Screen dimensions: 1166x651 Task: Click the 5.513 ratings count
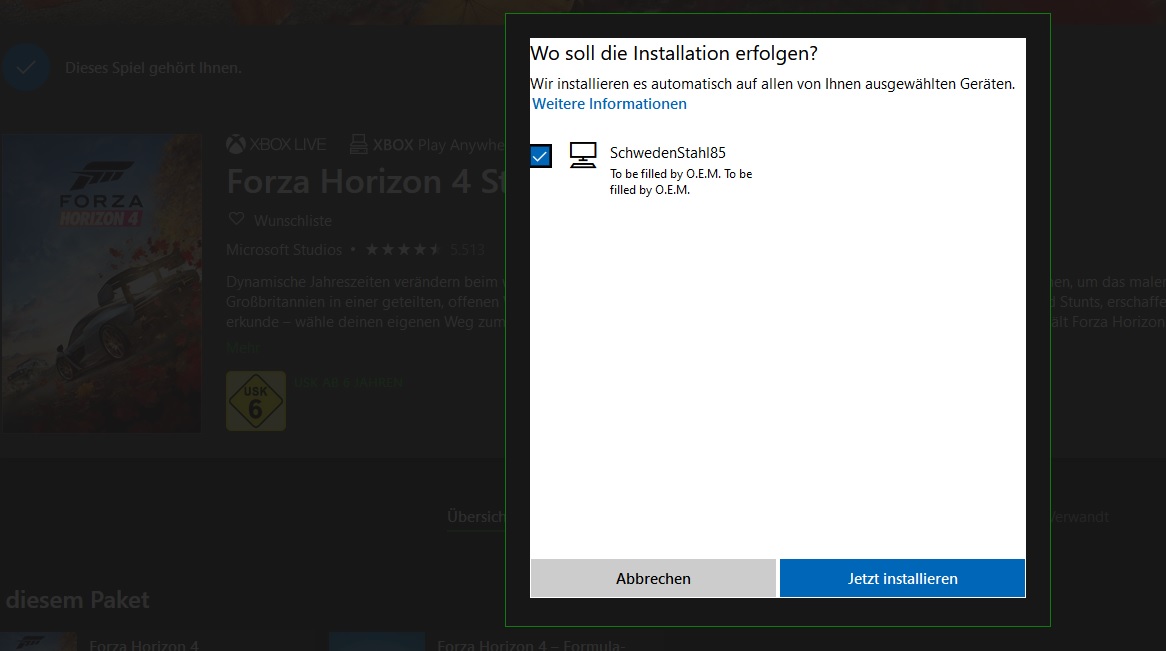467,250
